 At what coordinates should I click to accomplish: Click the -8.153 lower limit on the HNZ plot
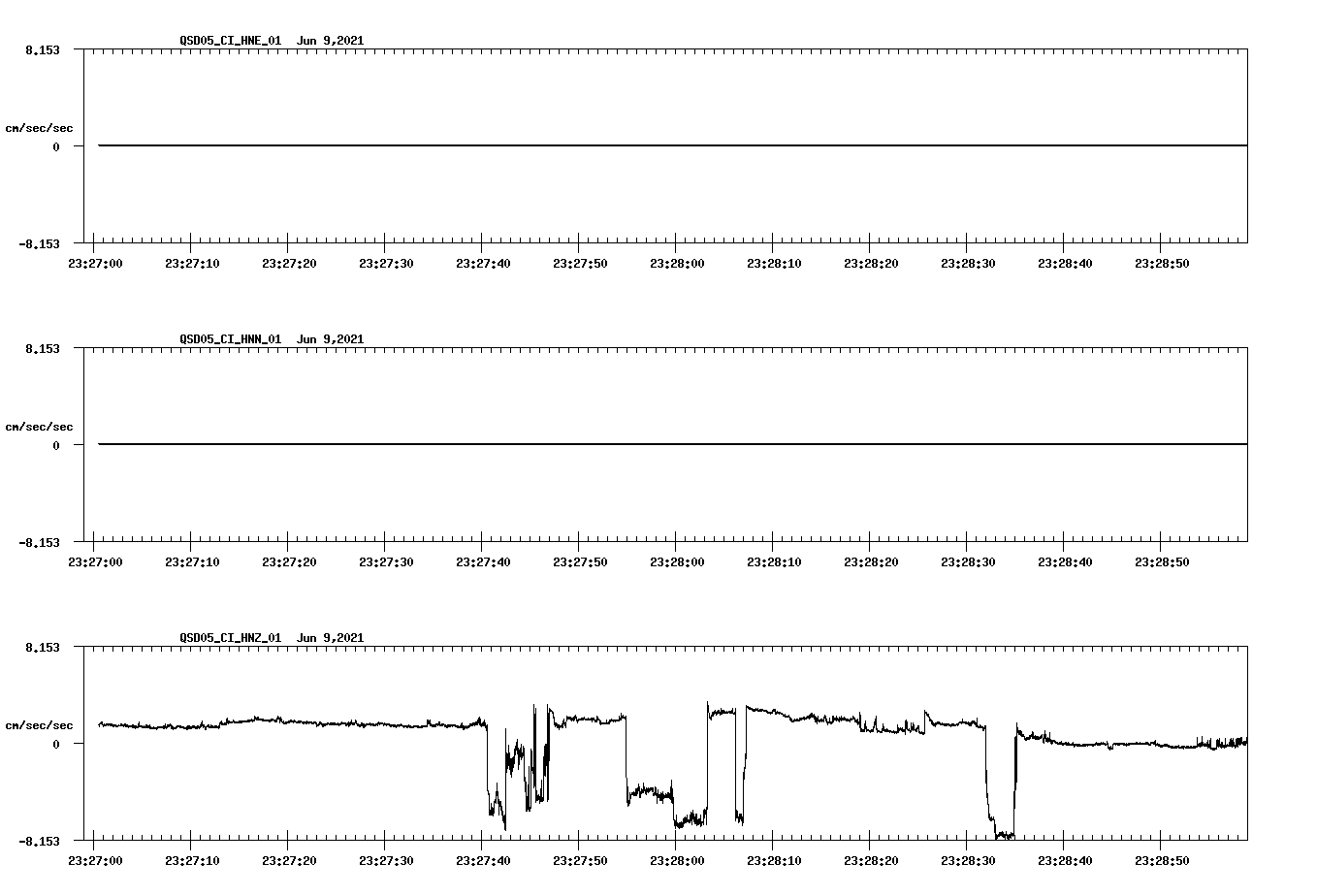(39, 841)
